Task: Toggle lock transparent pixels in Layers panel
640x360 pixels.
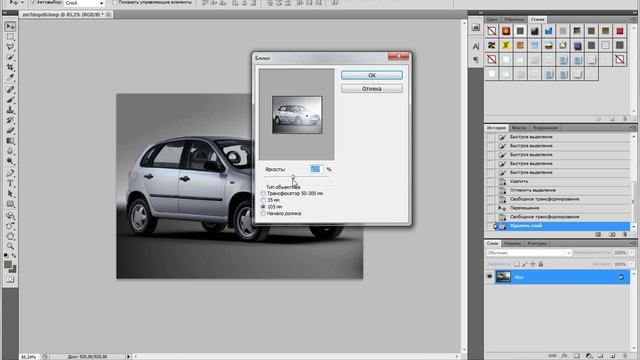Action: tap(516, 264)
